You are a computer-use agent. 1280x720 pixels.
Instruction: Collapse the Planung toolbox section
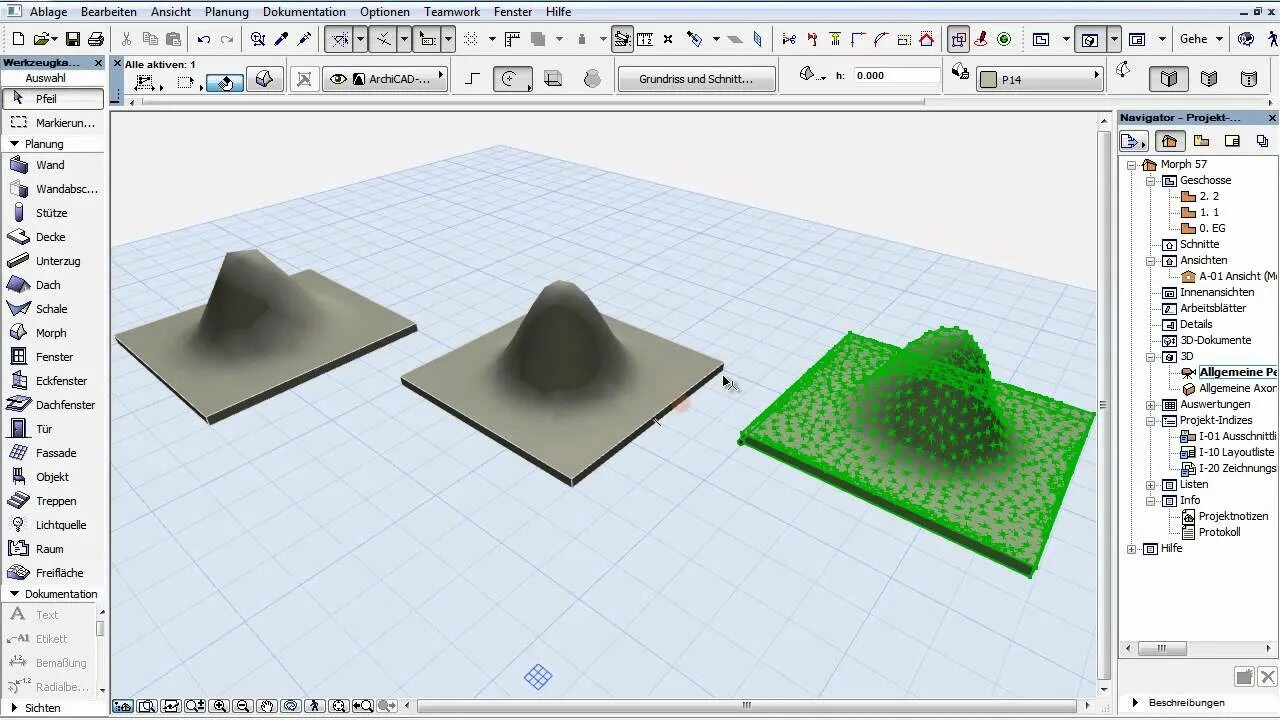14,144
